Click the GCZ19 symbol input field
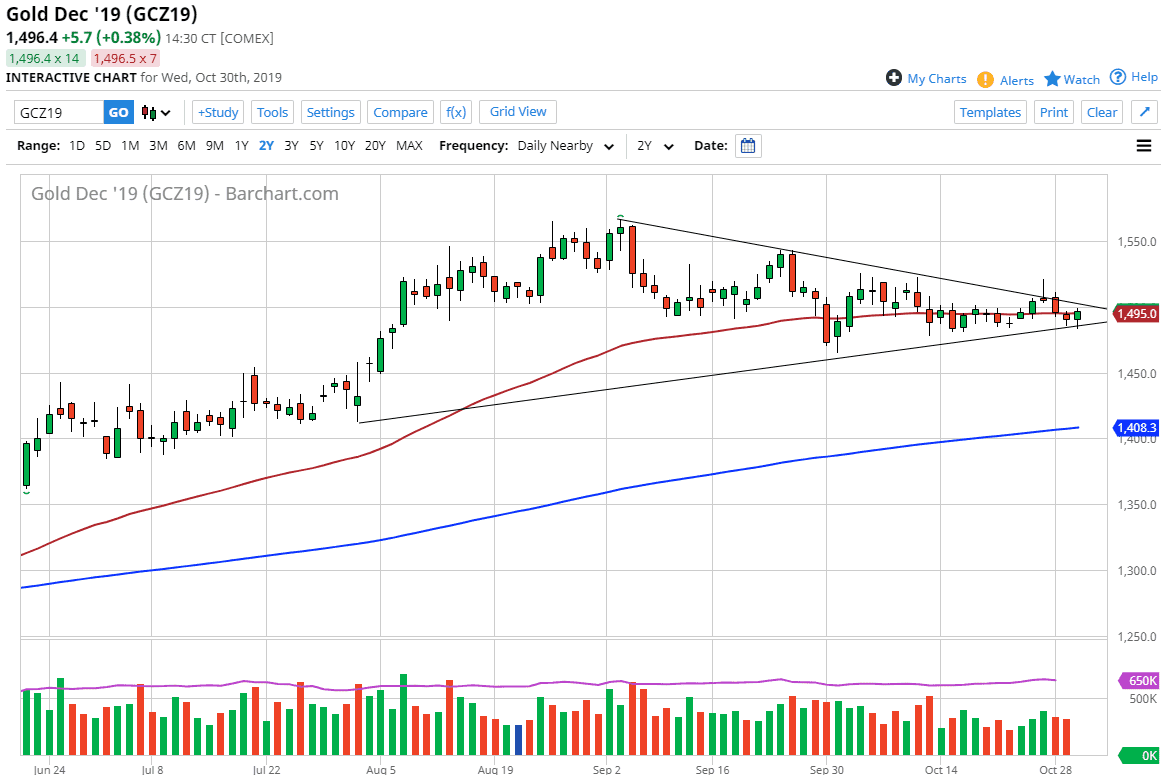The image size is (1168, 775). pyautogui.click(x=58, y=113)
